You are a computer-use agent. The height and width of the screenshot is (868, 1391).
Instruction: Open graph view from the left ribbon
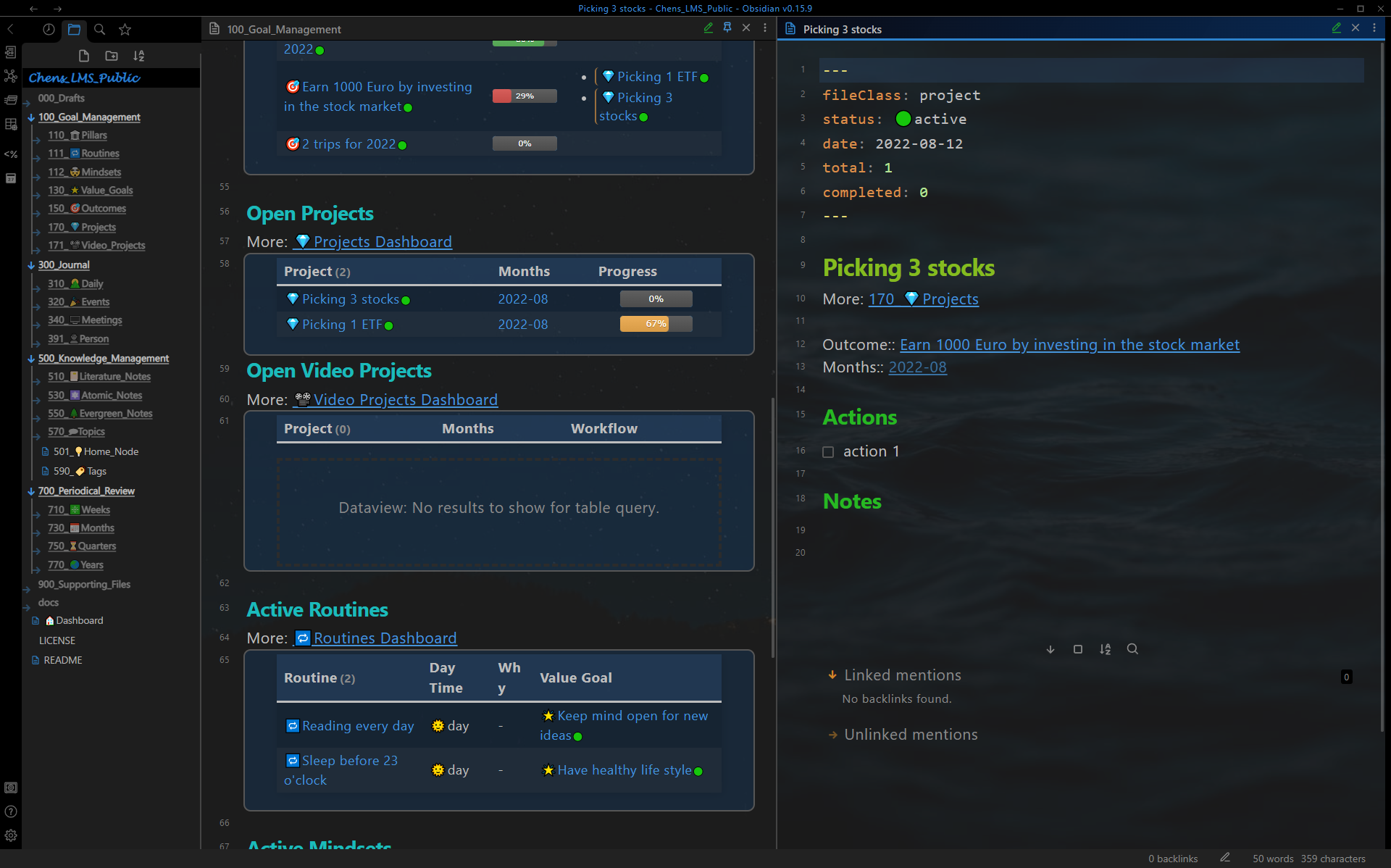[11, 76]
